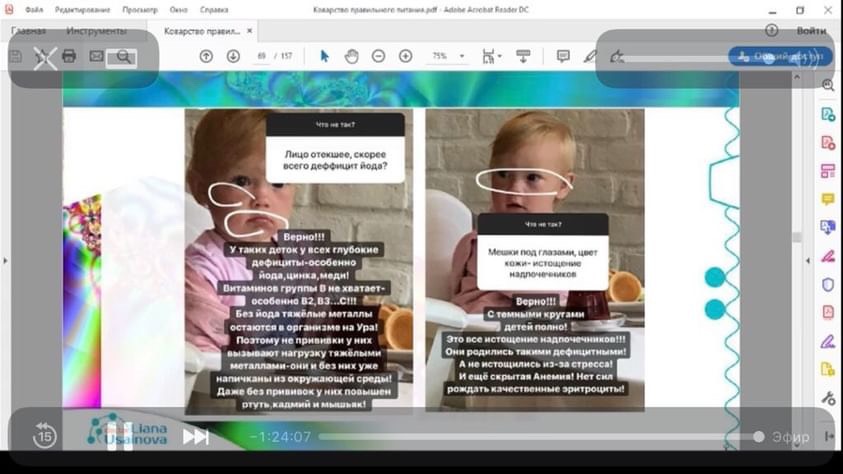This screenshot has height=474, width=843.
Task: Close the Коварство правил... document tab
Action: point(249,31)
